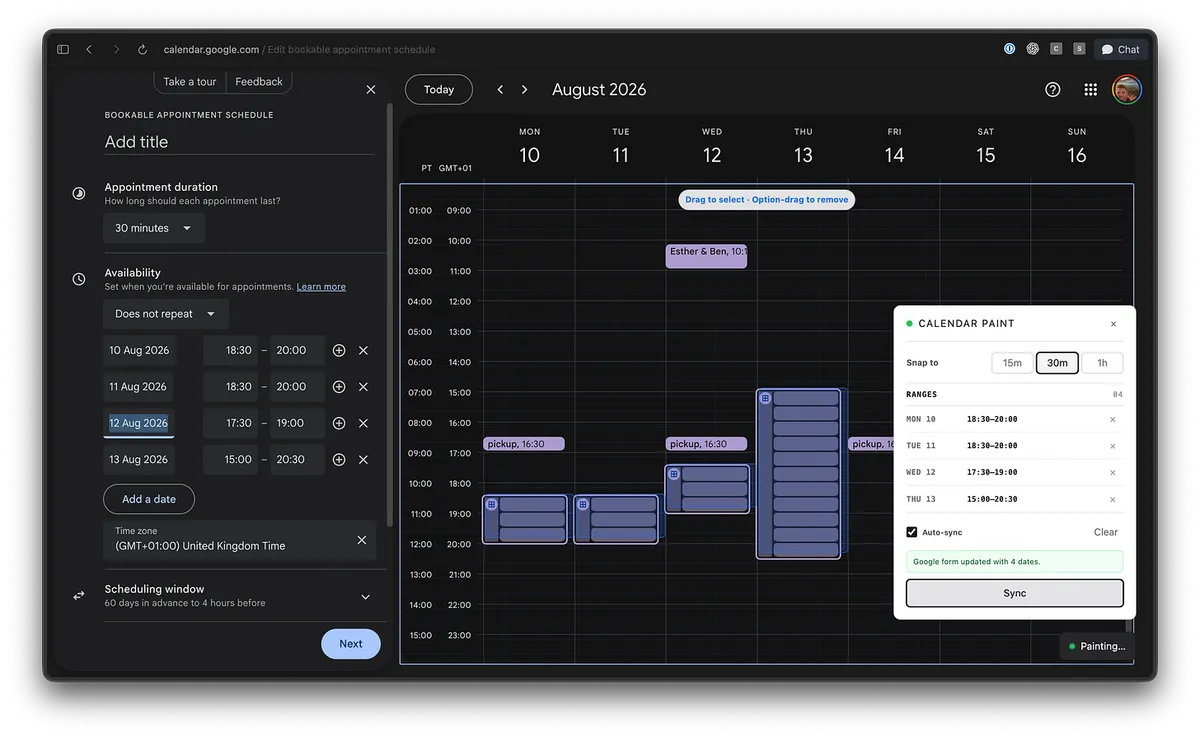Image resolution: width=1200 pixels, height=738 pixels.
Task: Click Take a tour
Action: pyautogui.click(x=190, y=82)
